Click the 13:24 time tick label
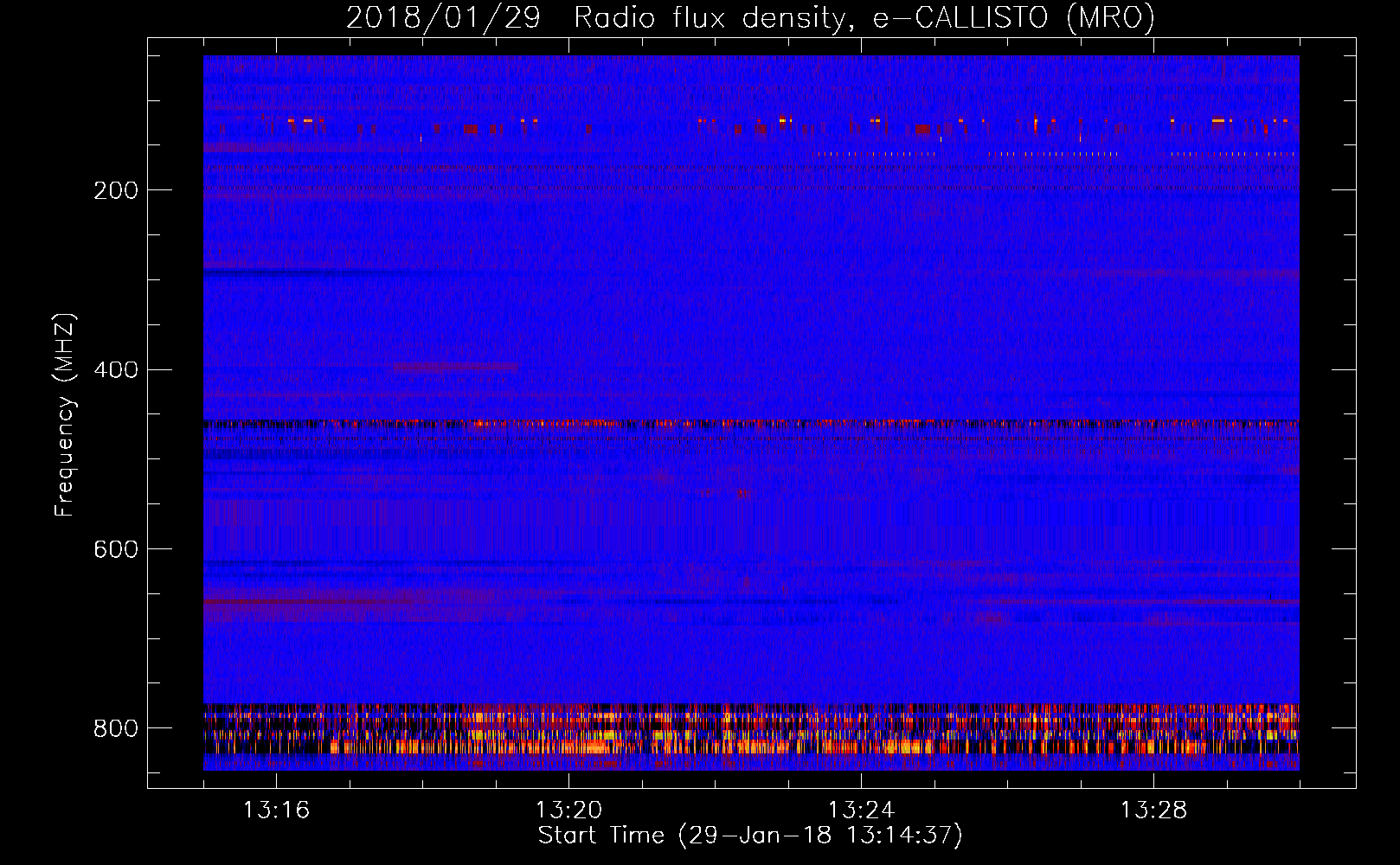Screen dimensions: 1400x865 861,811
